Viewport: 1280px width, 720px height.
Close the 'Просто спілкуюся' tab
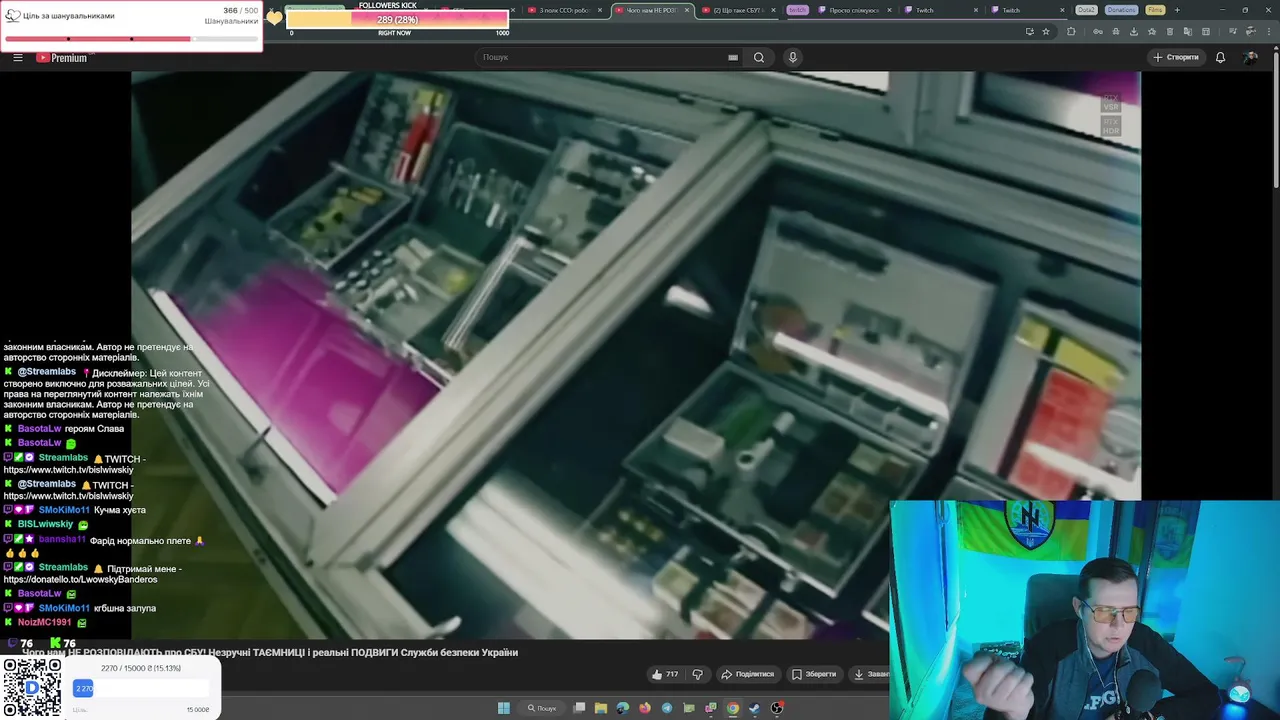[x=889, y=10]
